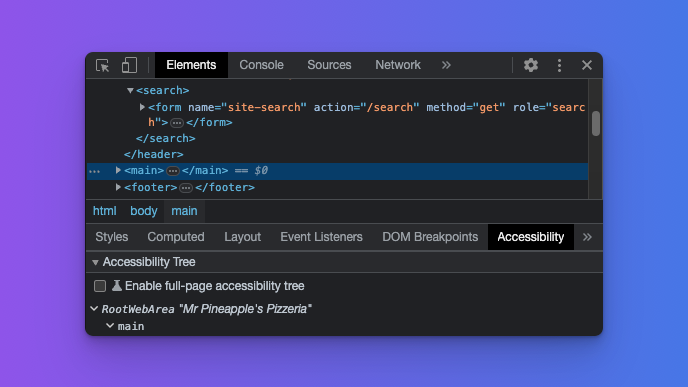Open DevTools settings gear
688x387 pixels.
(x=530, y=65)
